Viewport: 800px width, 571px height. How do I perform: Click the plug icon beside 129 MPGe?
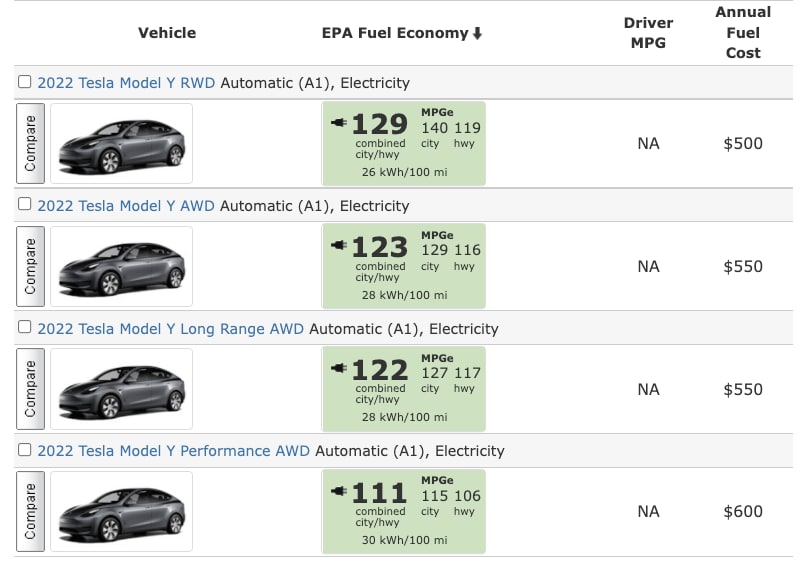click(339, 122)
